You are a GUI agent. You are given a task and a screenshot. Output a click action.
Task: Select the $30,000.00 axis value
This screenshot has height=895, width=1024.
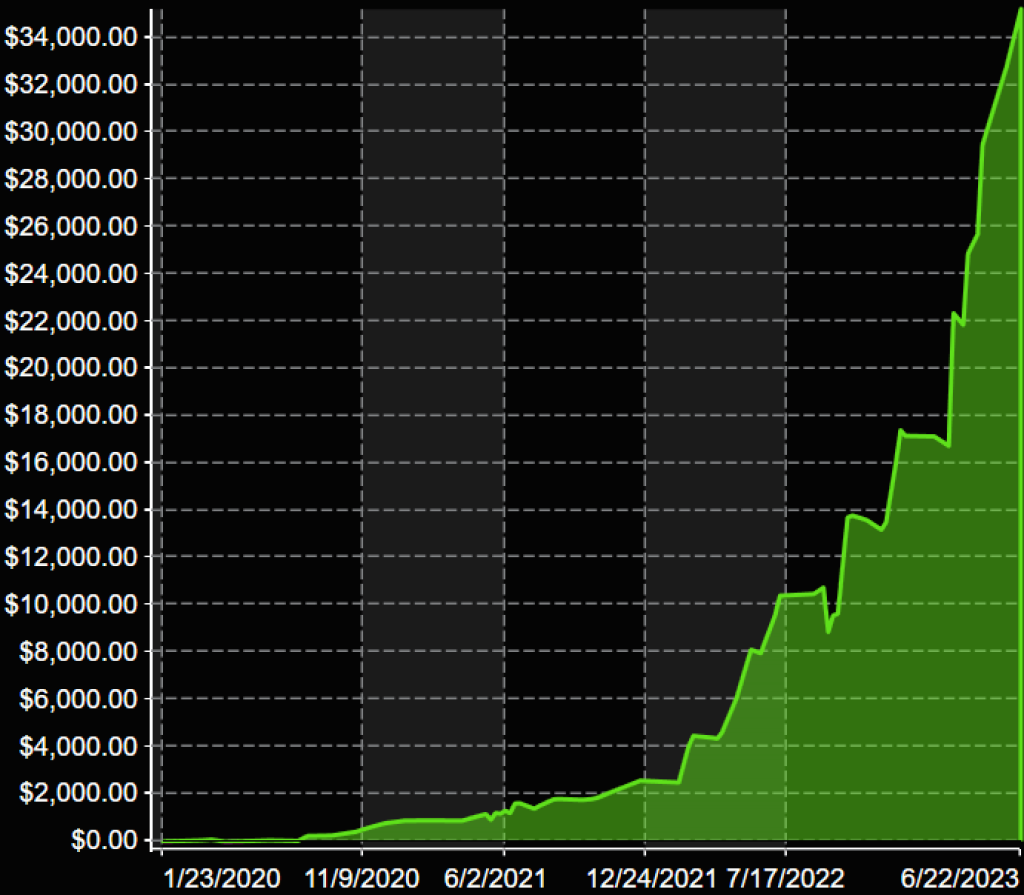coord(70,131)
